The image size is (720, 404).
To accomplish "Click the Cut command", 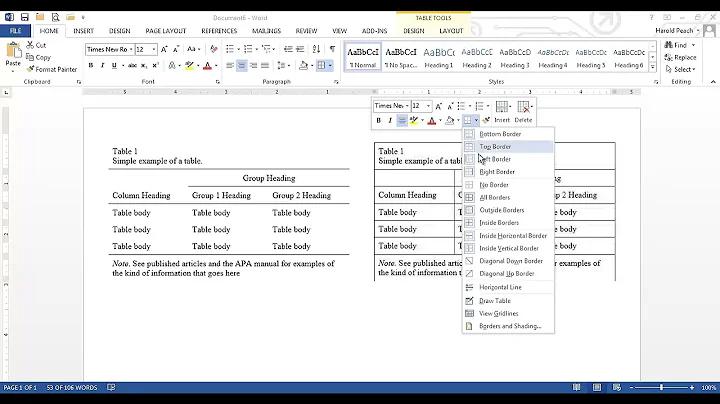I will tap(36, 45).
